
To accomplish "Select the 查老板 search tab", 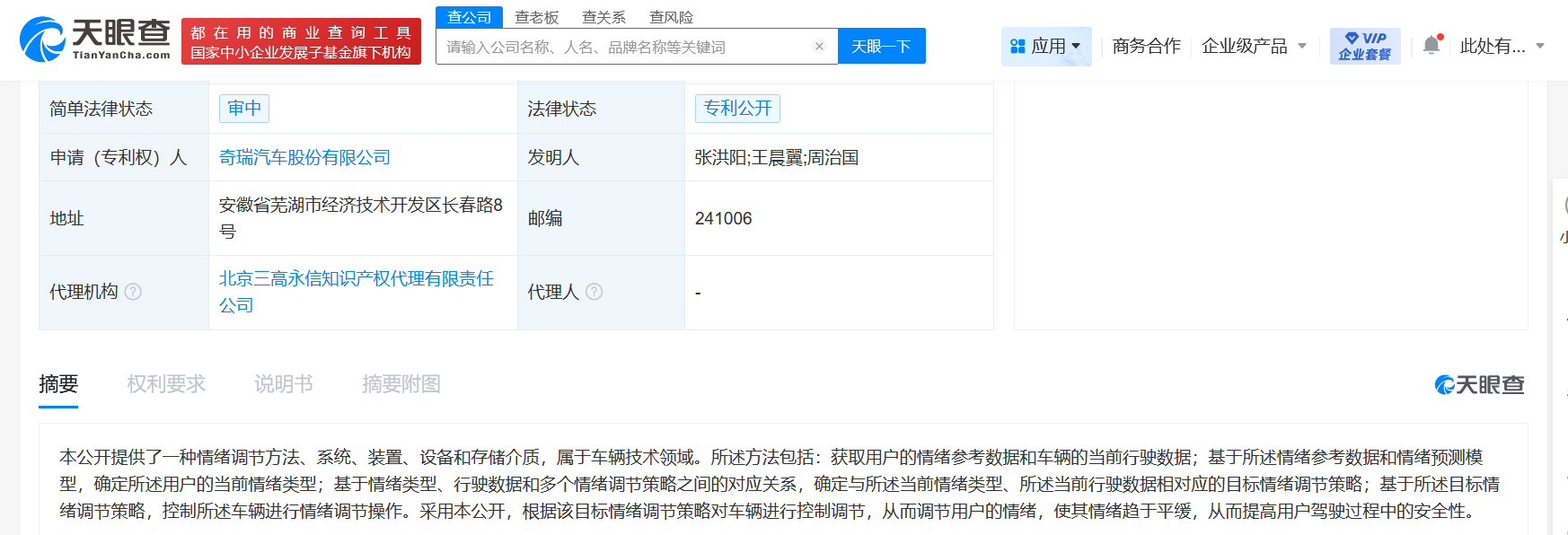I will click(x=537, y=17).
